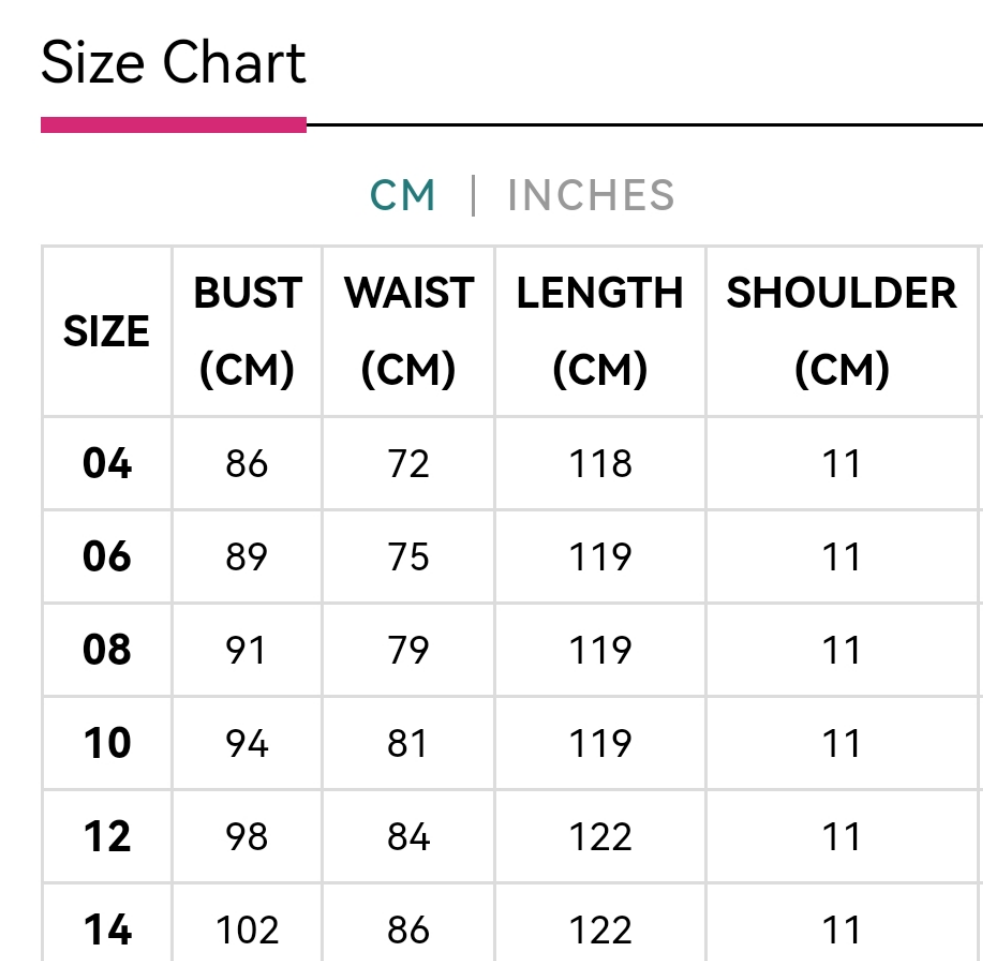This screenshot has width=983, height=961.
Task: Click the LENGTH (CM) column header
Action: click(600, 331)
